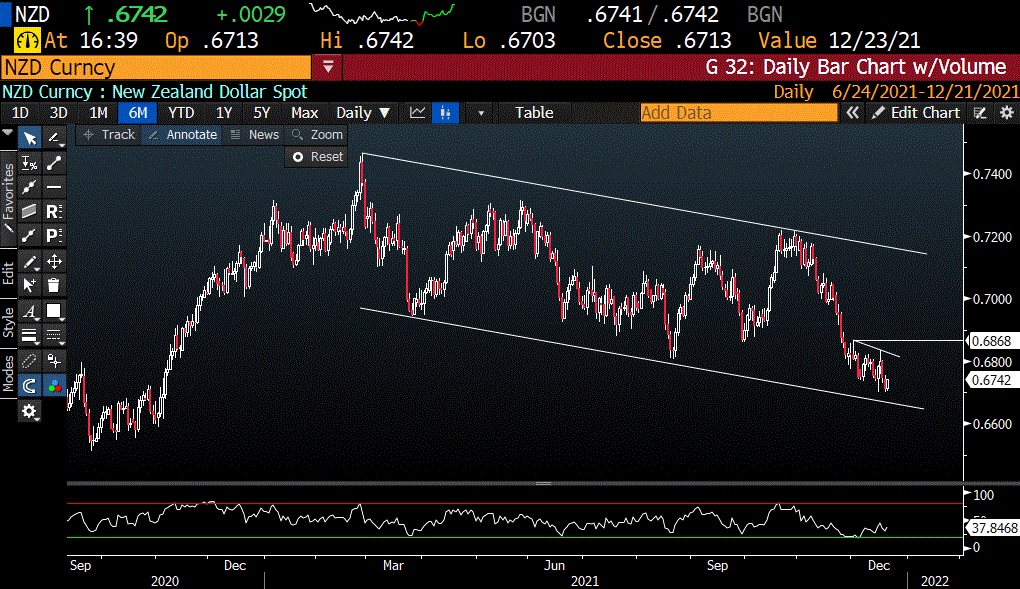Choose the horizontal line tool
Screen dimensions: 1020x589
pyautogui.click(x=54, y=187)
